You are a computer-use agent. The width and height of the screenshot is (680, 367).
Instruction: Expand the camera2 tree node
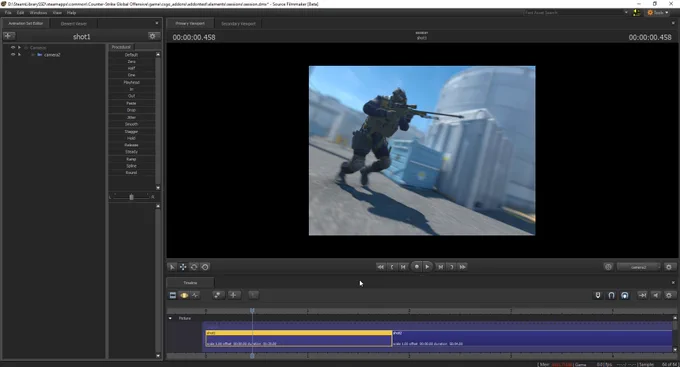coord(19,55)
